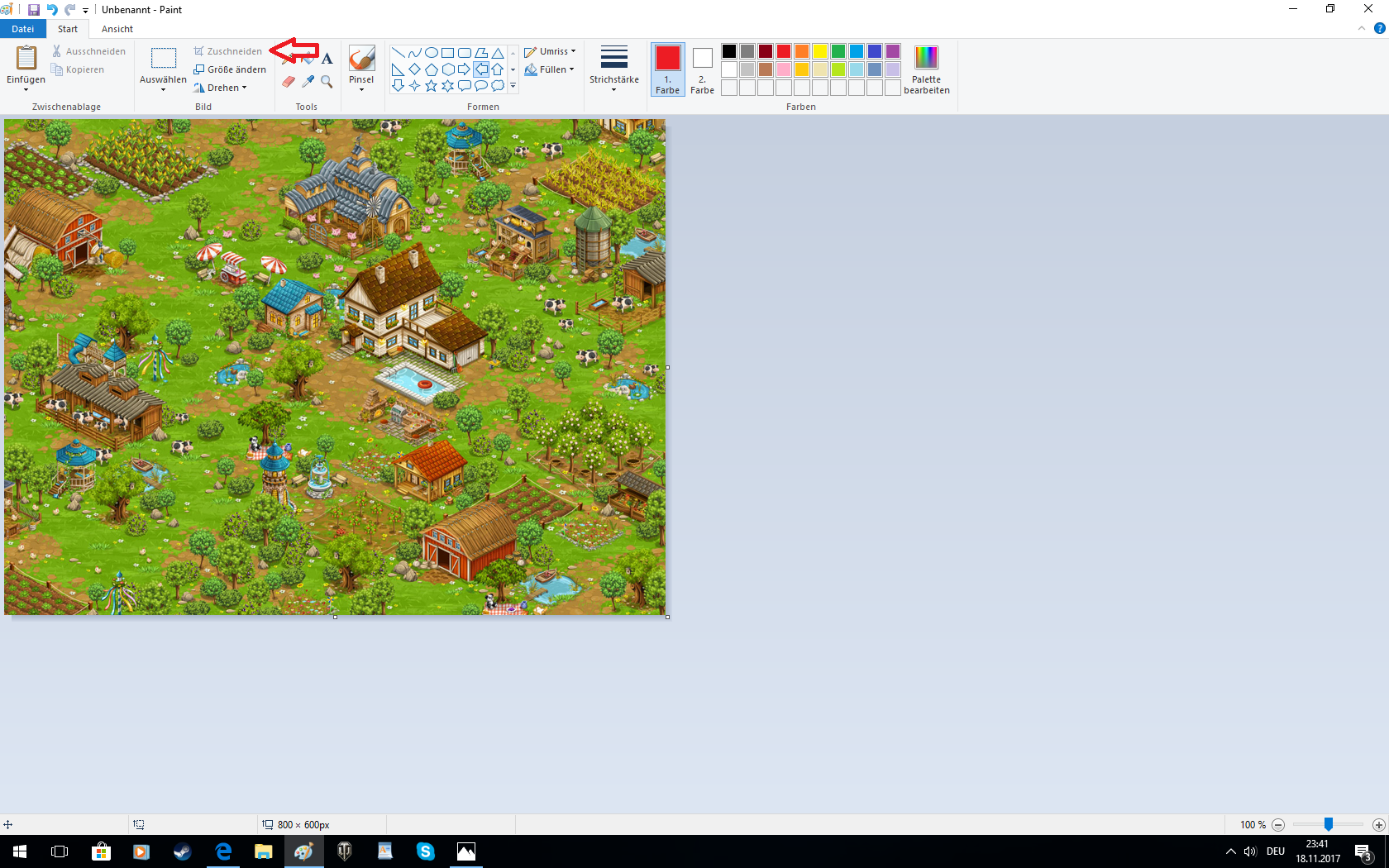Click the farm image on canvas
1389x868 pixels.
pyautogui.click(x=335, y=367)
